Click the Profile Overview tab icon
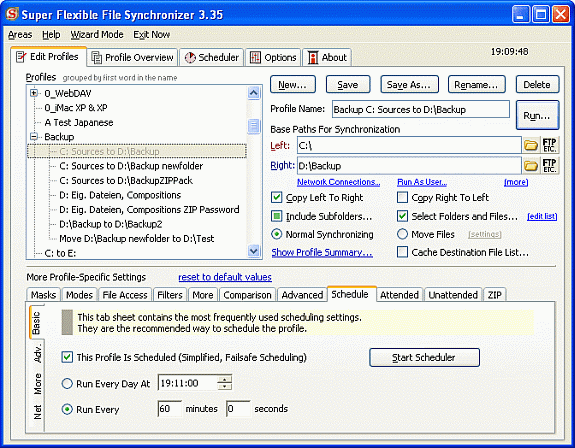 click(x=96, y=58)
